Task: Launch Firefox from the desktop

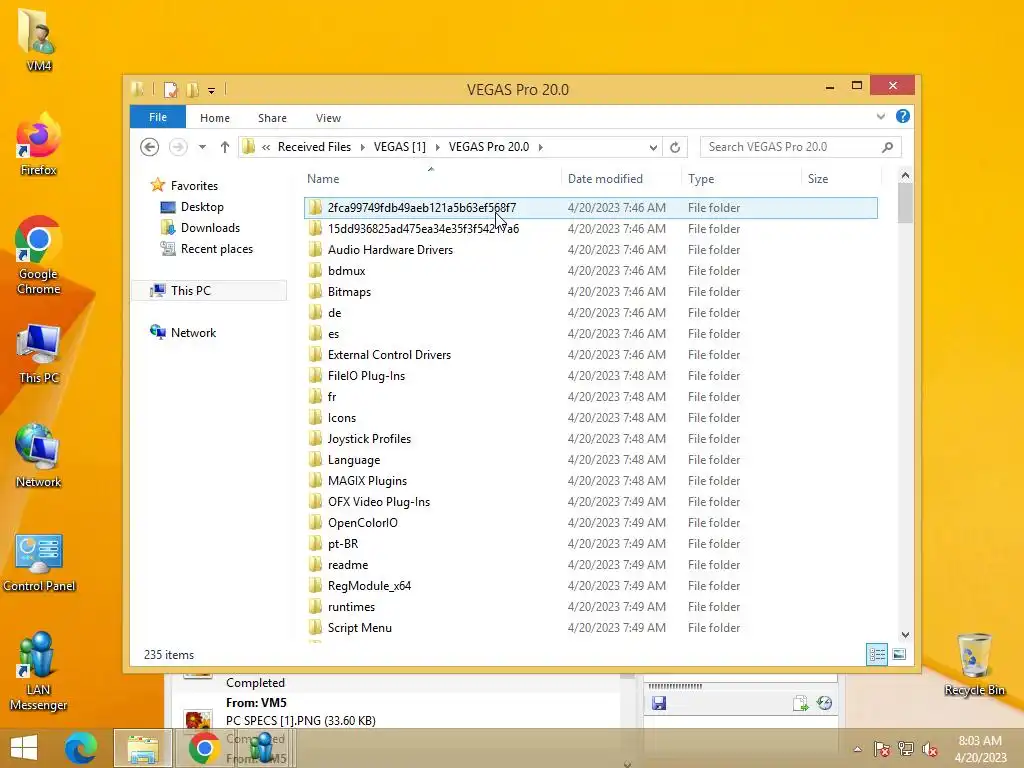Action: [39, 144]
